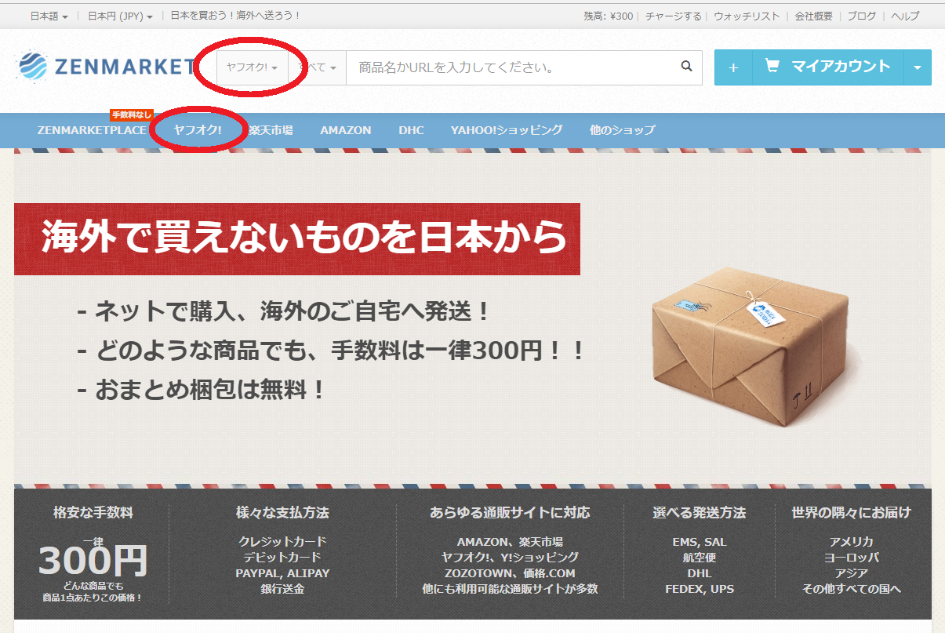Click the クレジットカード text
The width and height of the screenshot is (945, 633).
pos(282,541)
